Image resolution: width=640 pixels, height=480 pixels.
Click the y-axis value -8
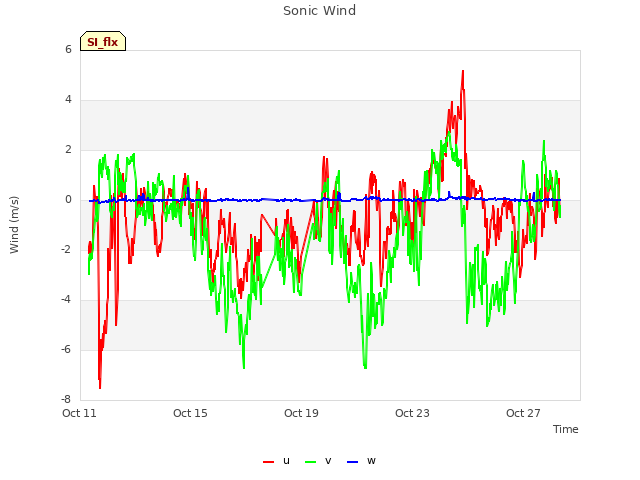click(x=66, y=400)
